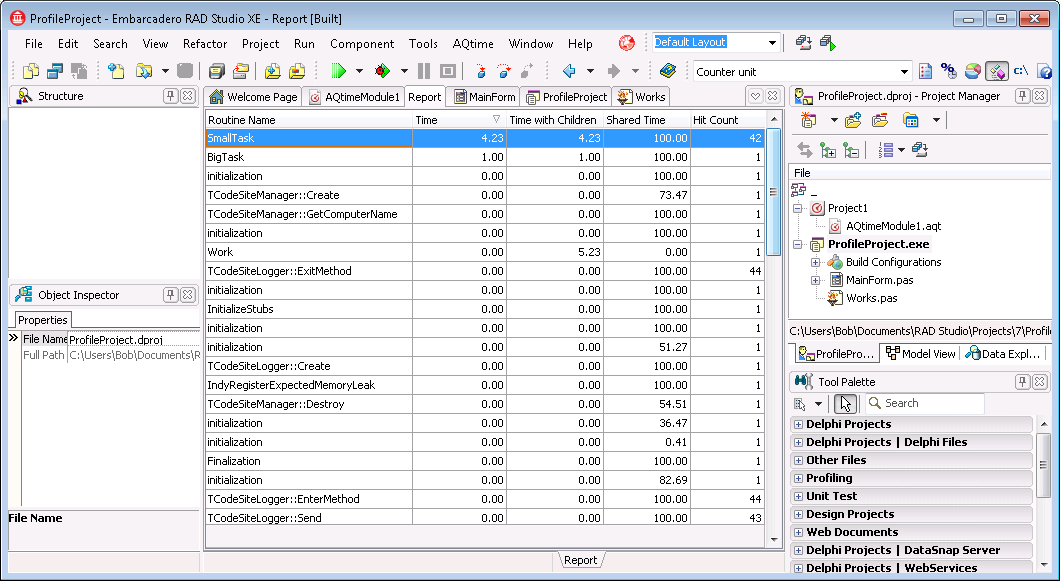Open the Run button dropdown arrow
This screenshot has height=581, width=1060.
[359, 71]
